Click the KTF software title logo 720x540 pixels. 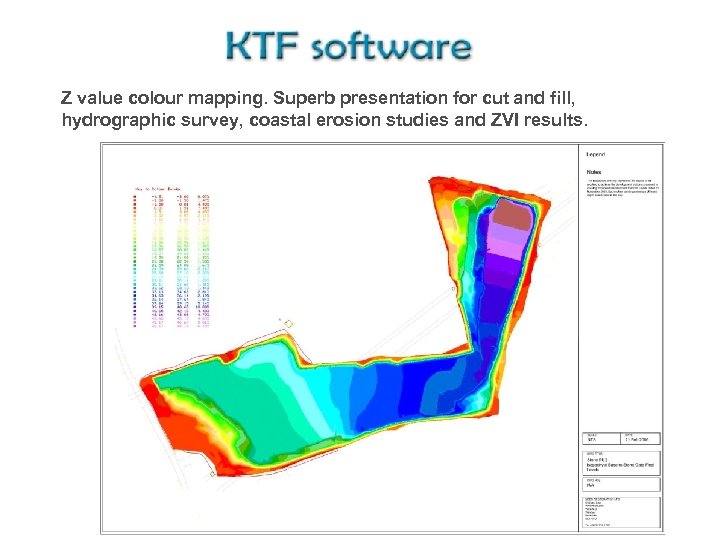[x=349, y=46]
